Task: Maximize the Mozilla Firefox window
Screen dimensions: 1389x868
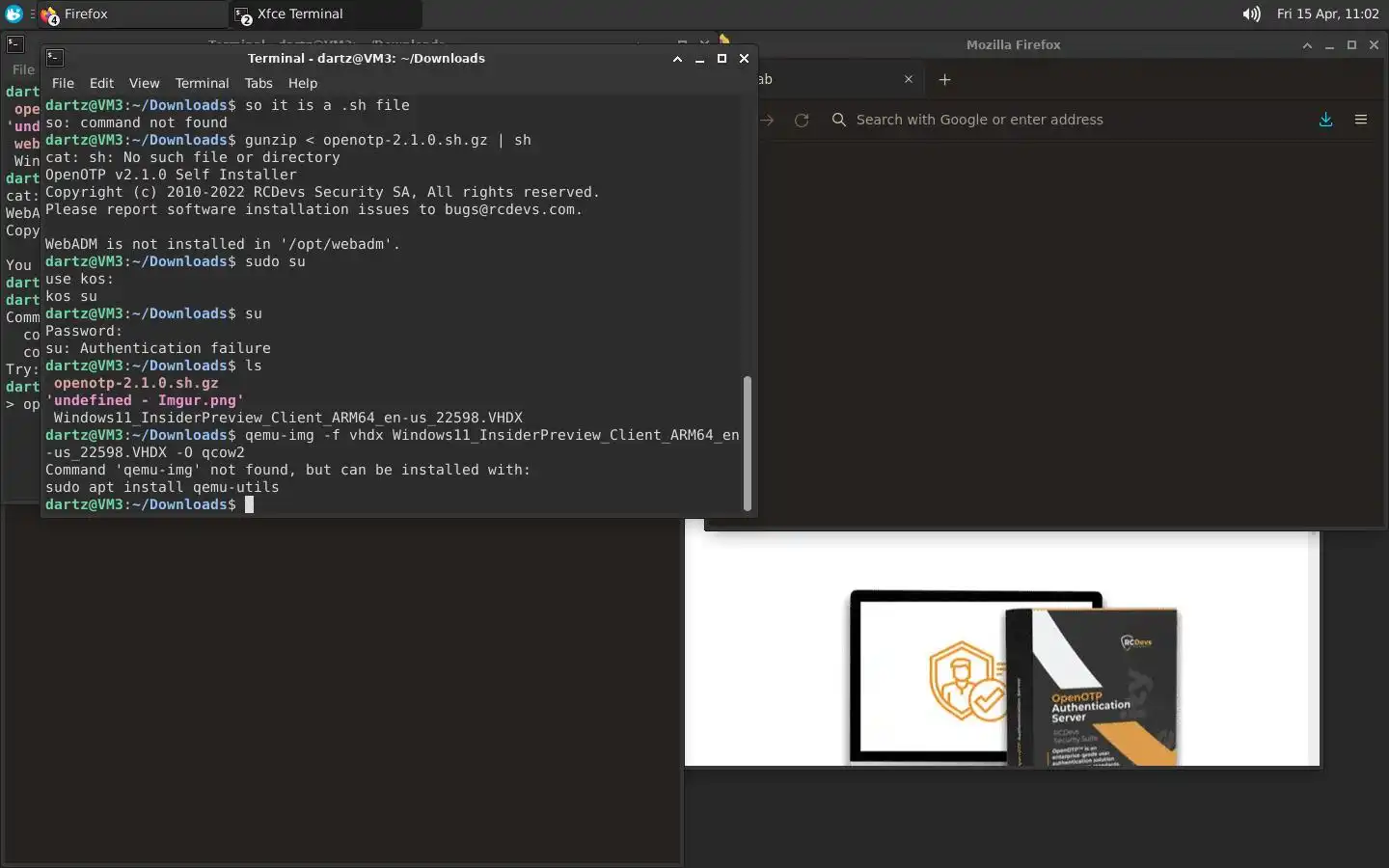Action: pos(1351,45)
